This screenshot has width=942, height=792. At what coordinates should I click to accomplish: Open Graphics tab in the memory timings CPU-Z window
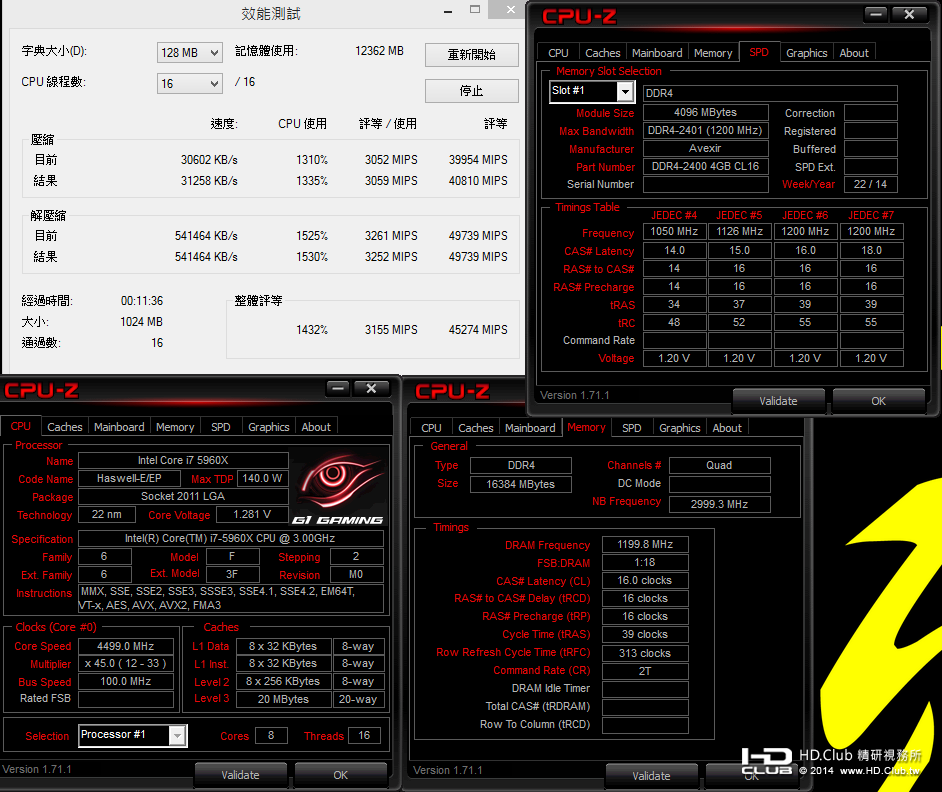click(x=679, y=428)
